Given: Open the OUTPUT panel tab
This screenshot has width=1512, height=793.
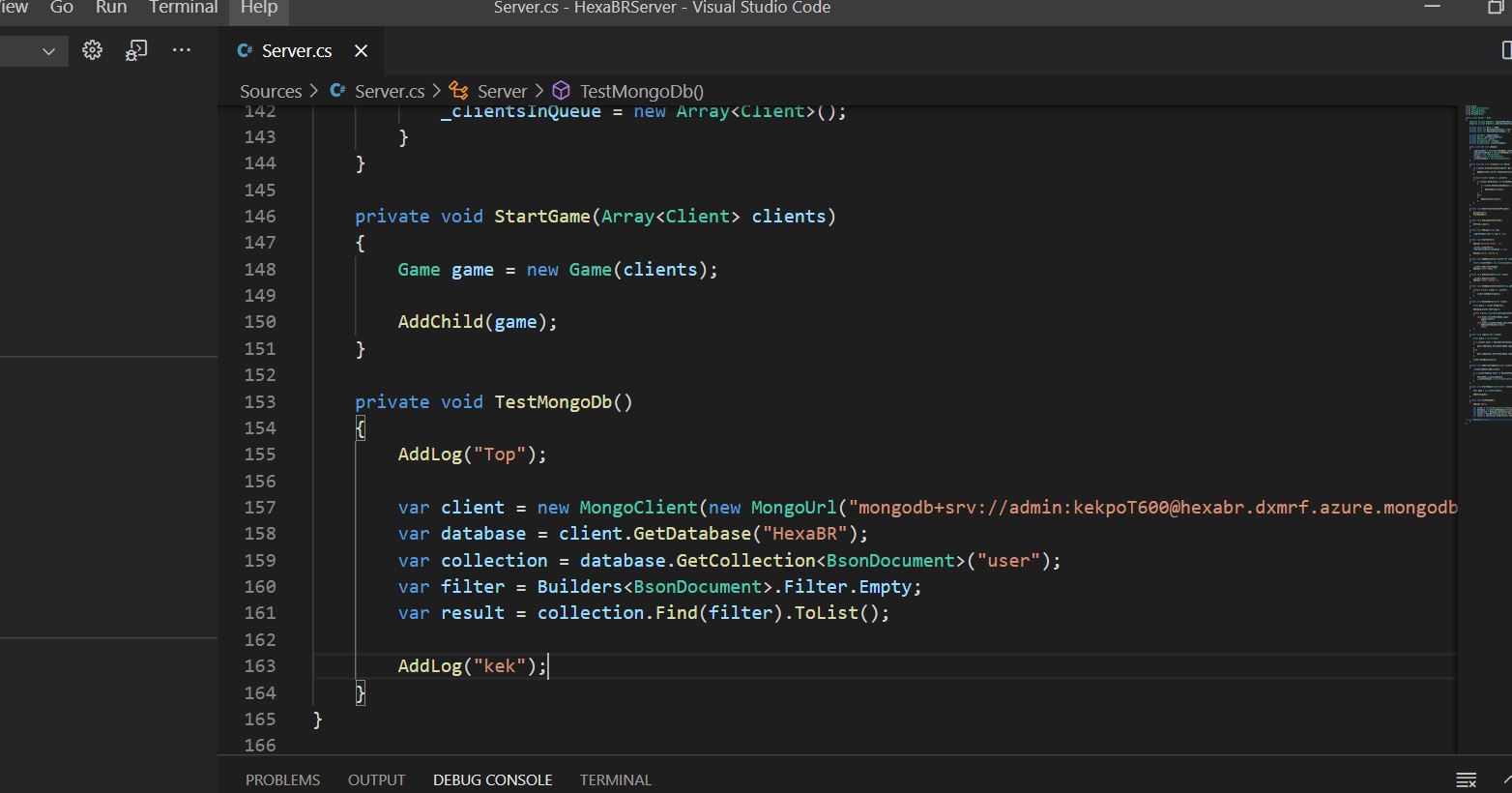Looking at the screenshot, I should 376,779.
